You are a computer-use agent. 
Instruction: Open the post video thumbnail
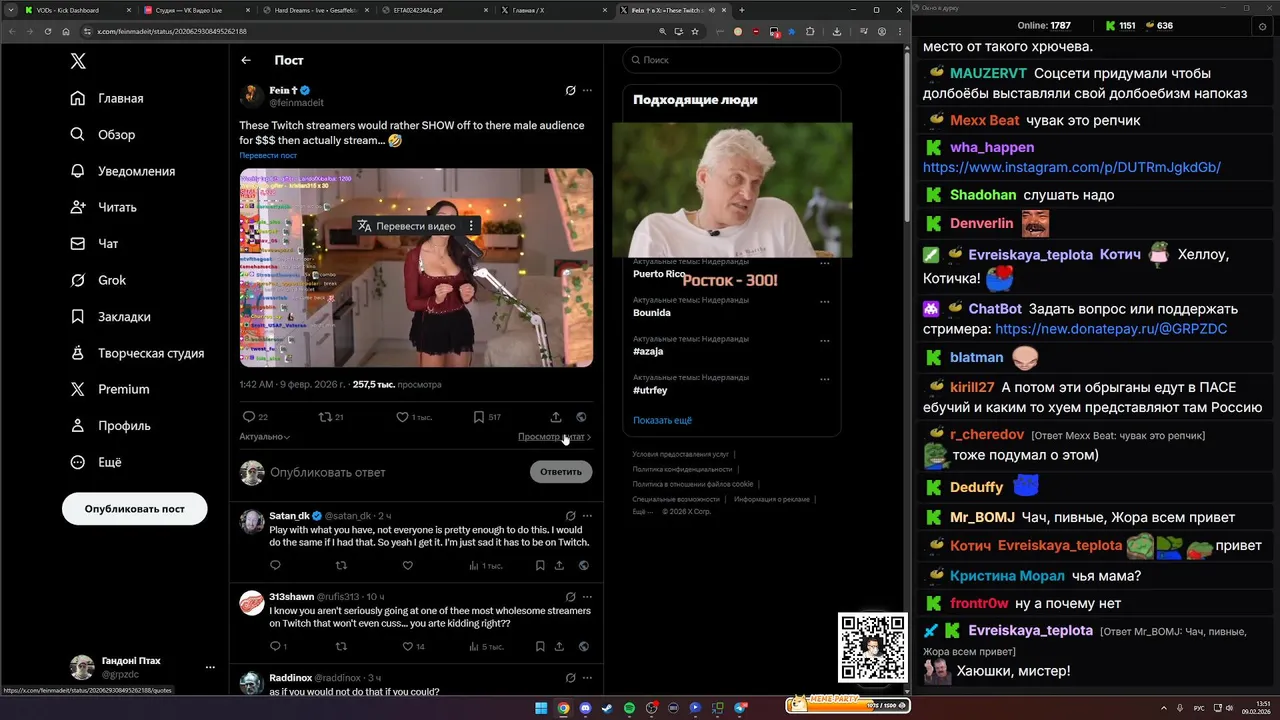pos(416,267)
